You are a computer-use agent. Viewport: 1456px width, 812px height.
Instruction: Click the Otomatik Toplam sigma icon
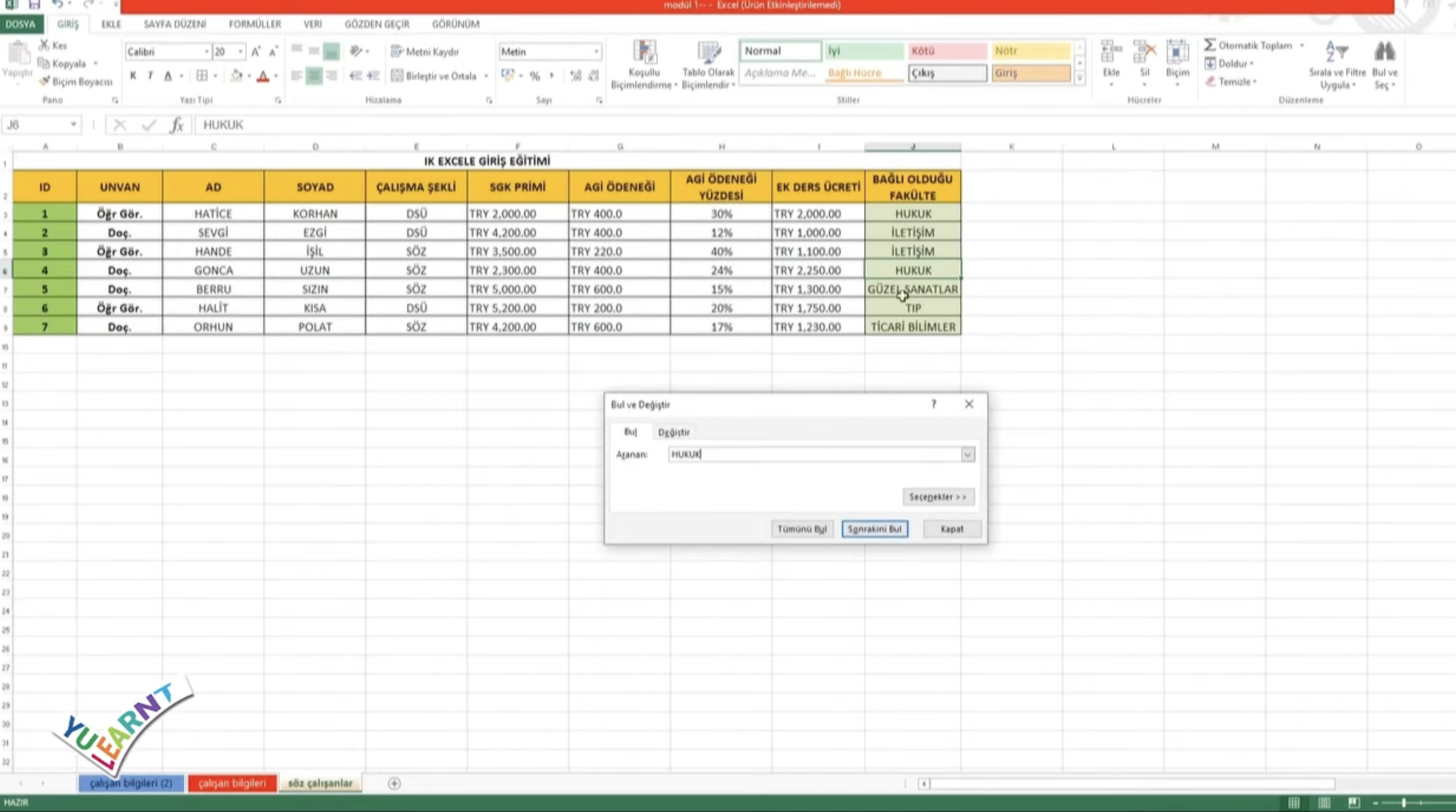tap(1209, 45)
